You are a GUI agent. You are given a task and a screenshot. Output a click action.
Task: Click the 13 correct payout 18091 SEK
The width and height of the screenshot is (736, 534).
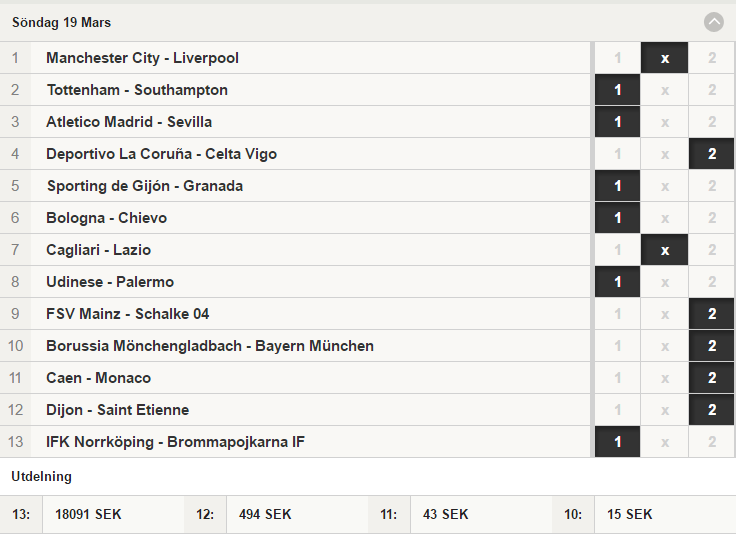tap(88, 514)
